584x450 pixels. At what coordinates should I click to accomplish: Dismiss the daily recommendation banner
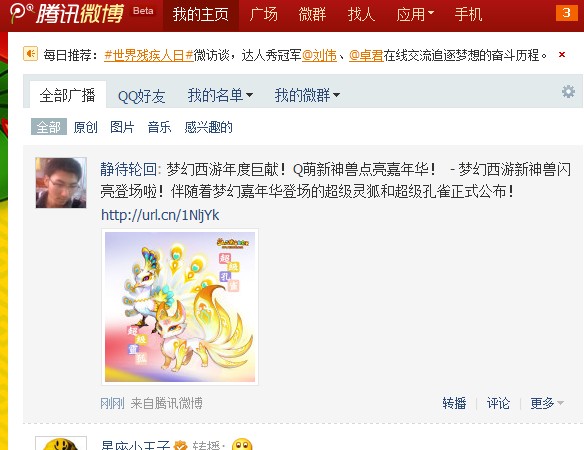(562, 55)
